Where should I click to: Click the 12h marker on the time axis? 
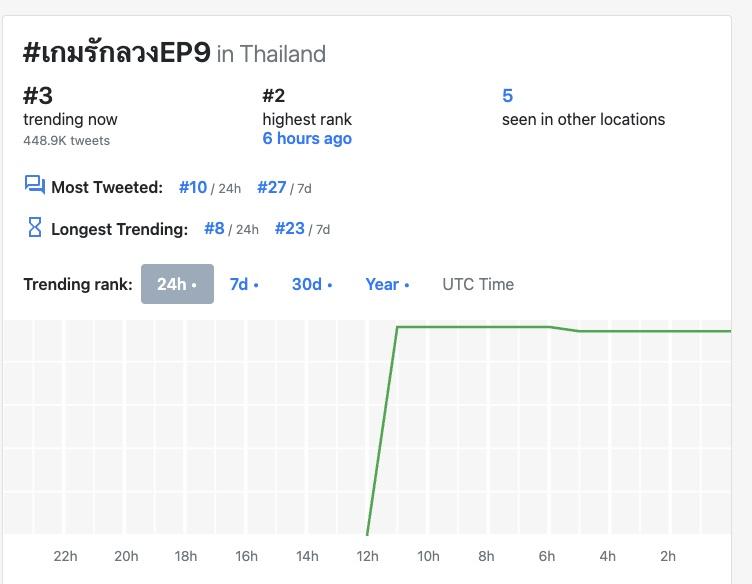tap(367, 556)
